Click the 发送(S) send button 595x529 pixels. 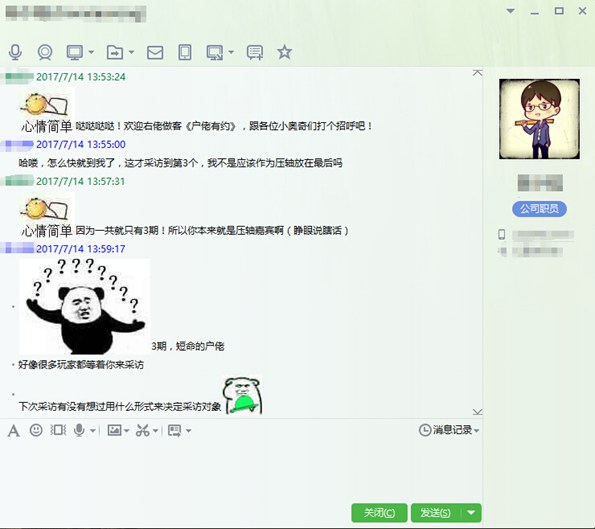coord(436,513)
